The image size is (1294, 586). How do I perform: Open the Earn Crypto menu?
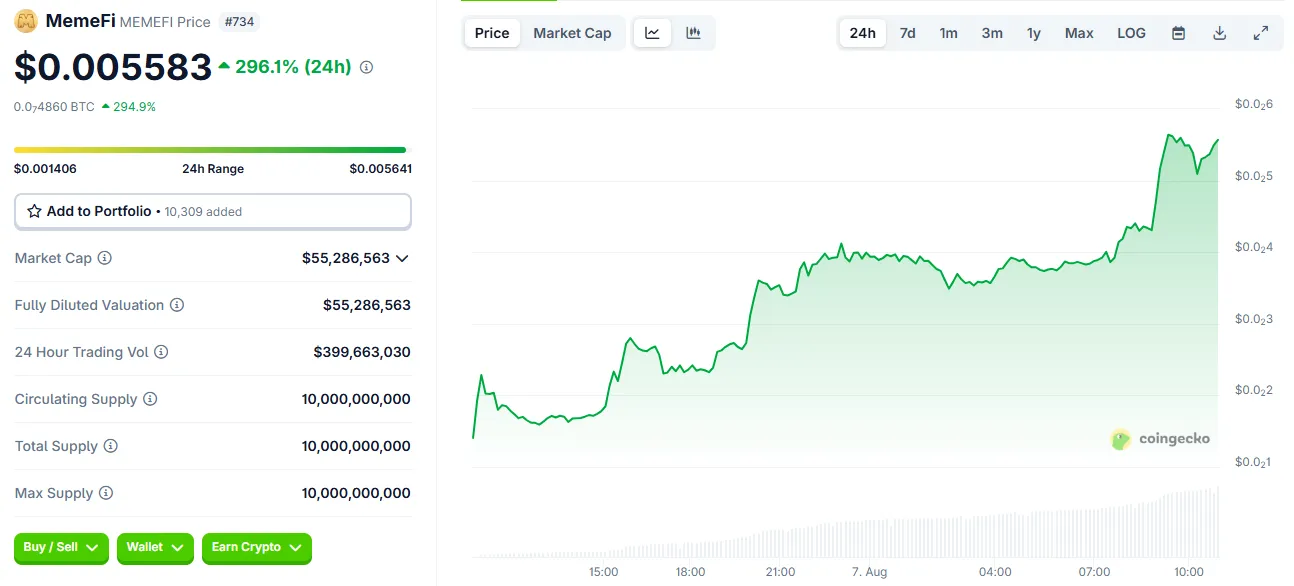click(x=256, y=548)
